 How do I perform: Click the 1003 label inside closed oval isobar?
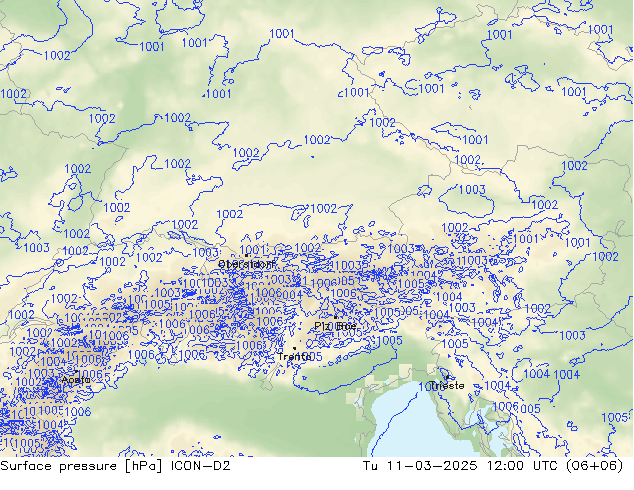tap(472, 189)
